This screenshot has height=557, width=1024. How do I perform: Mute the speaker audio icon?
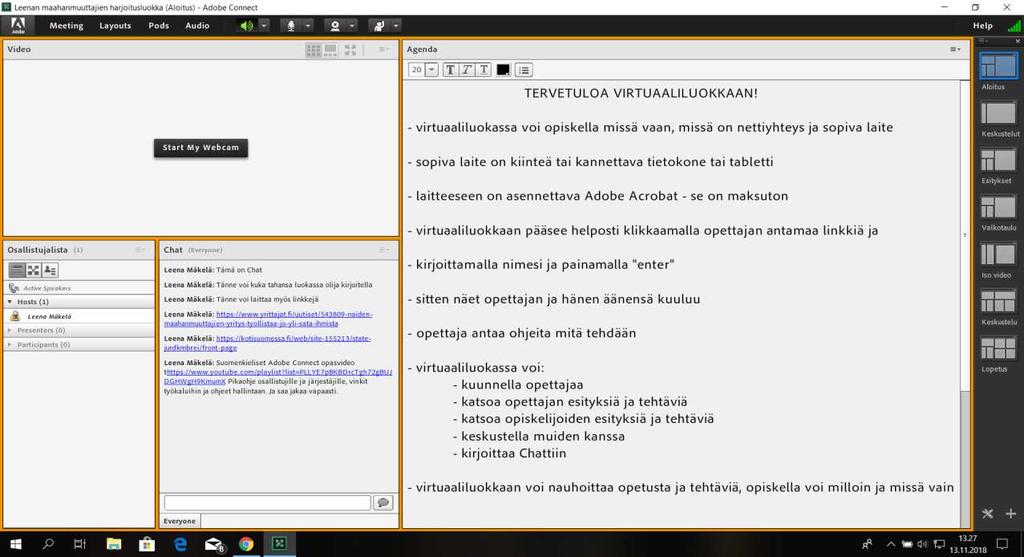point(247,25)
